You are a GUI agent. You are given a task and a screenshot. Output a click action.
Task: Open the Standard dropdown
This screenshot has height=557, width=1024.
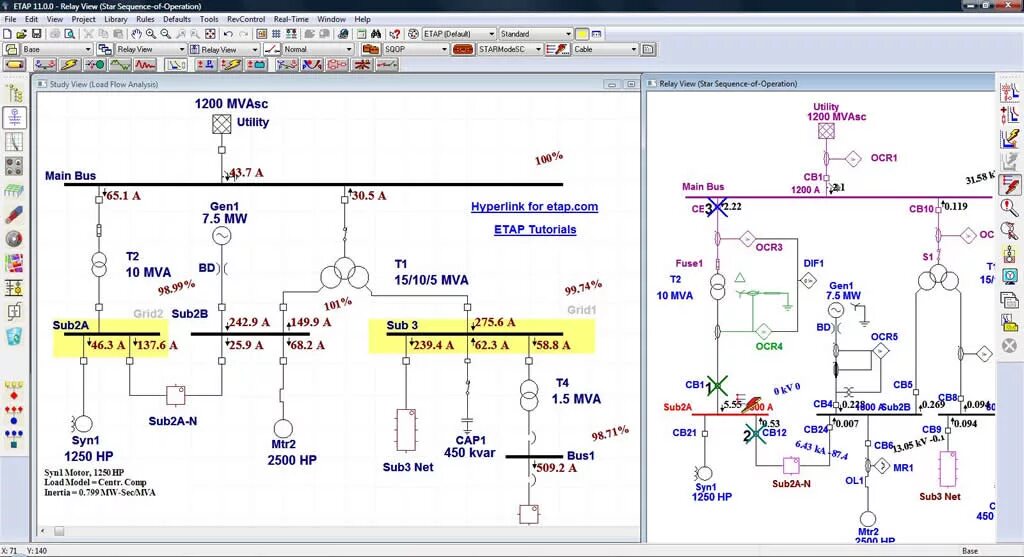536,34
